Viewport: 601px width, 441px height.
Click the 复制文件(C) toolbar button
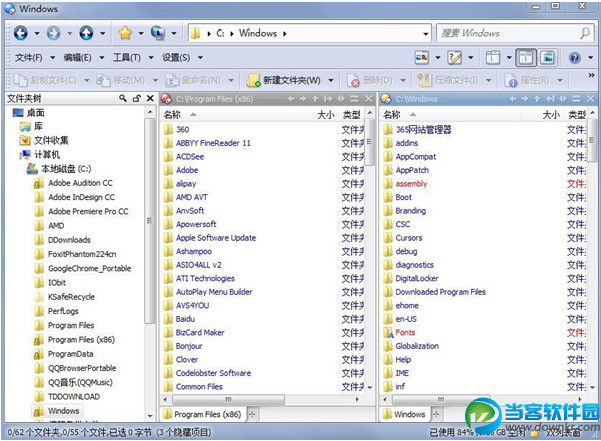click(x=45, y=80)
